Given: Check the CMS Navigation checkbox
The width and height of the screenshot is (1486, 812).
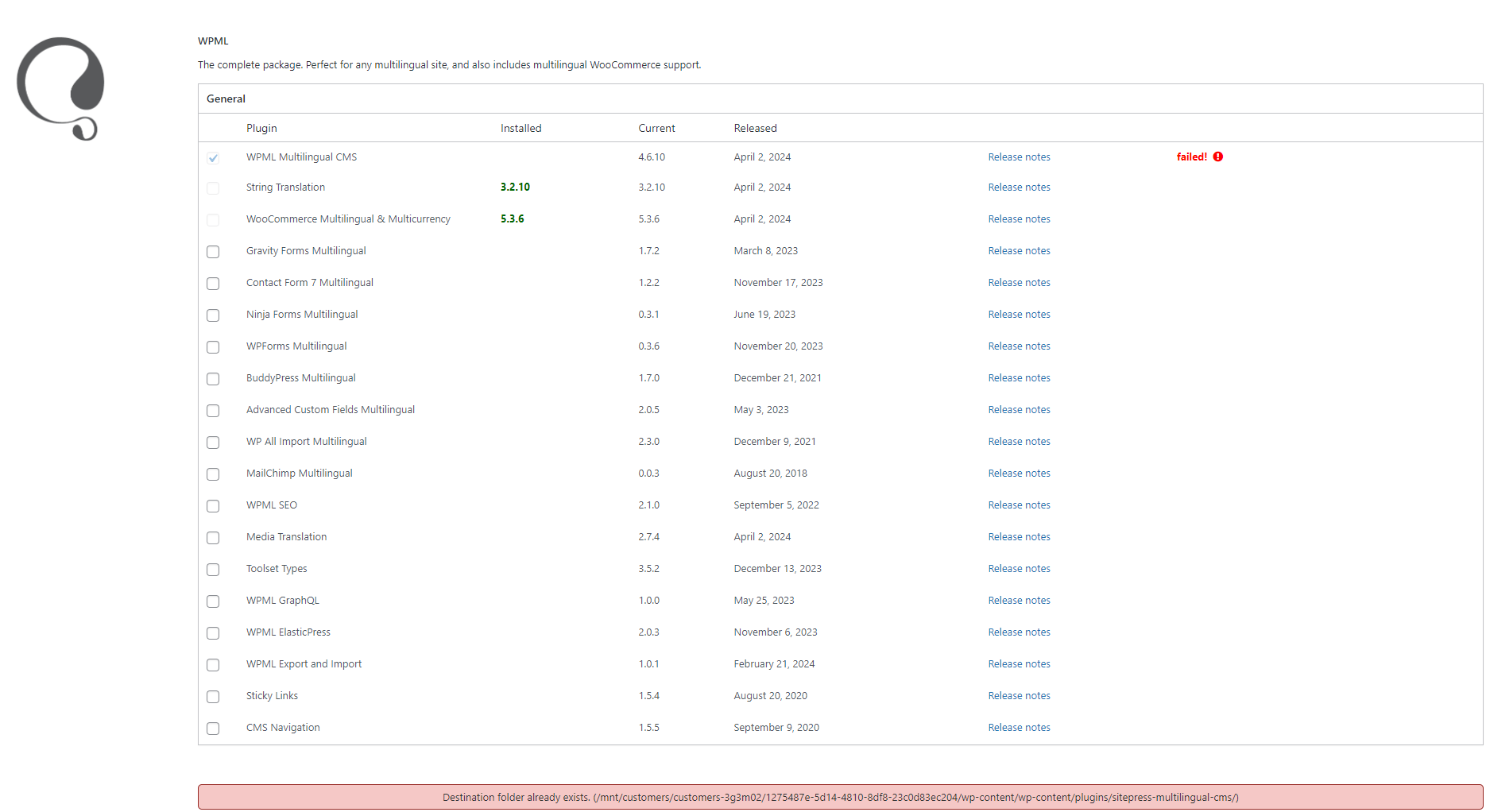Looking at the screenshot, I should click(x=213, y=729).
